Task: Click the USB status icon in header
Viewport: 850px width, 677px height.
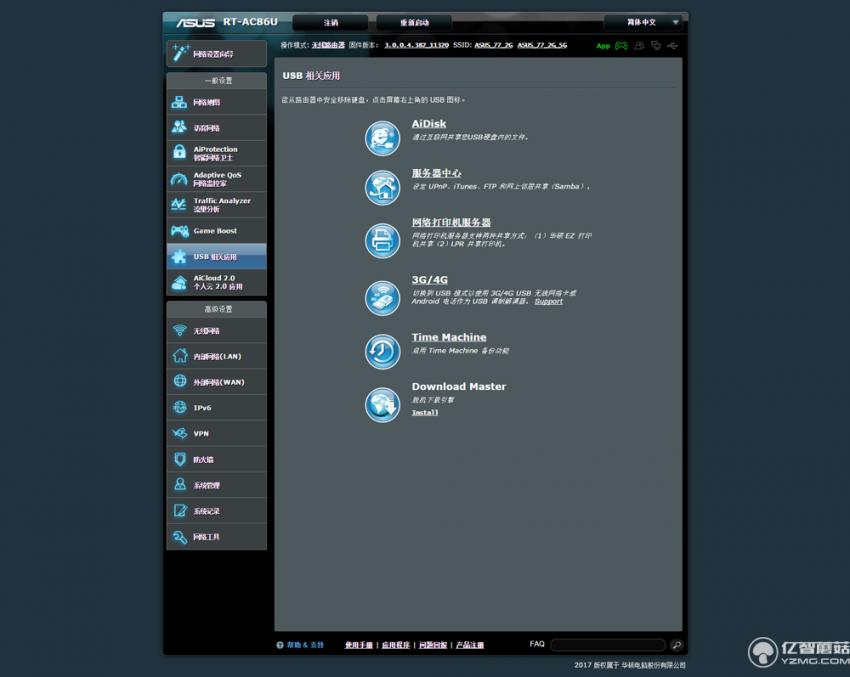Action: pos(672,46)
